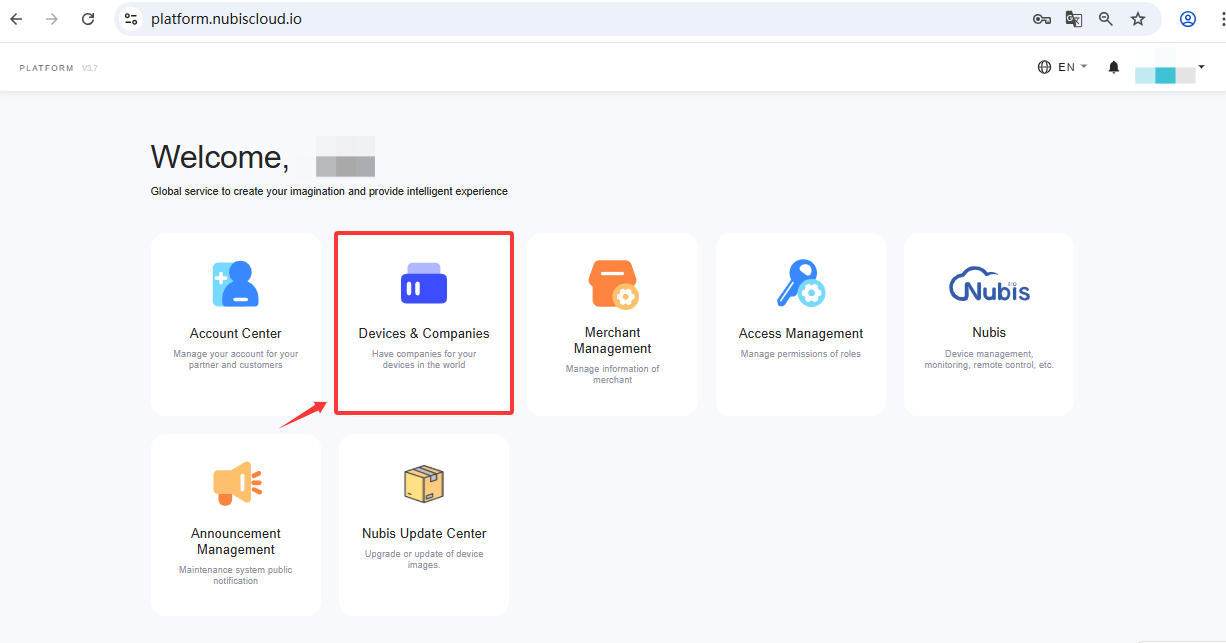Click the V3.7 version label
The height and width of the screenshot is (643, 1226).
click(x=90, y=68)
